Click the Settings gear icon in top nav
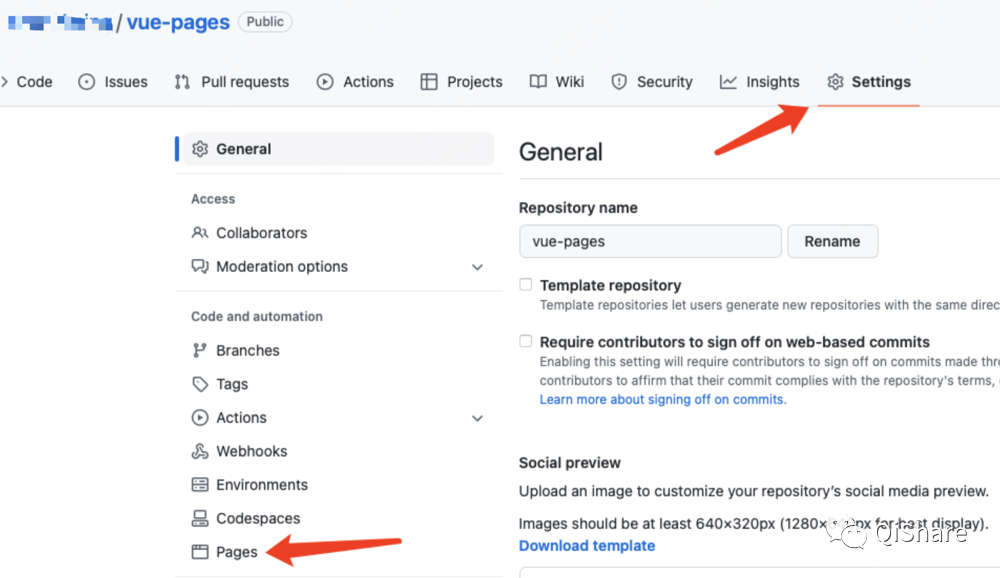This screenshot has height=578, width=1000. [835, 82]
